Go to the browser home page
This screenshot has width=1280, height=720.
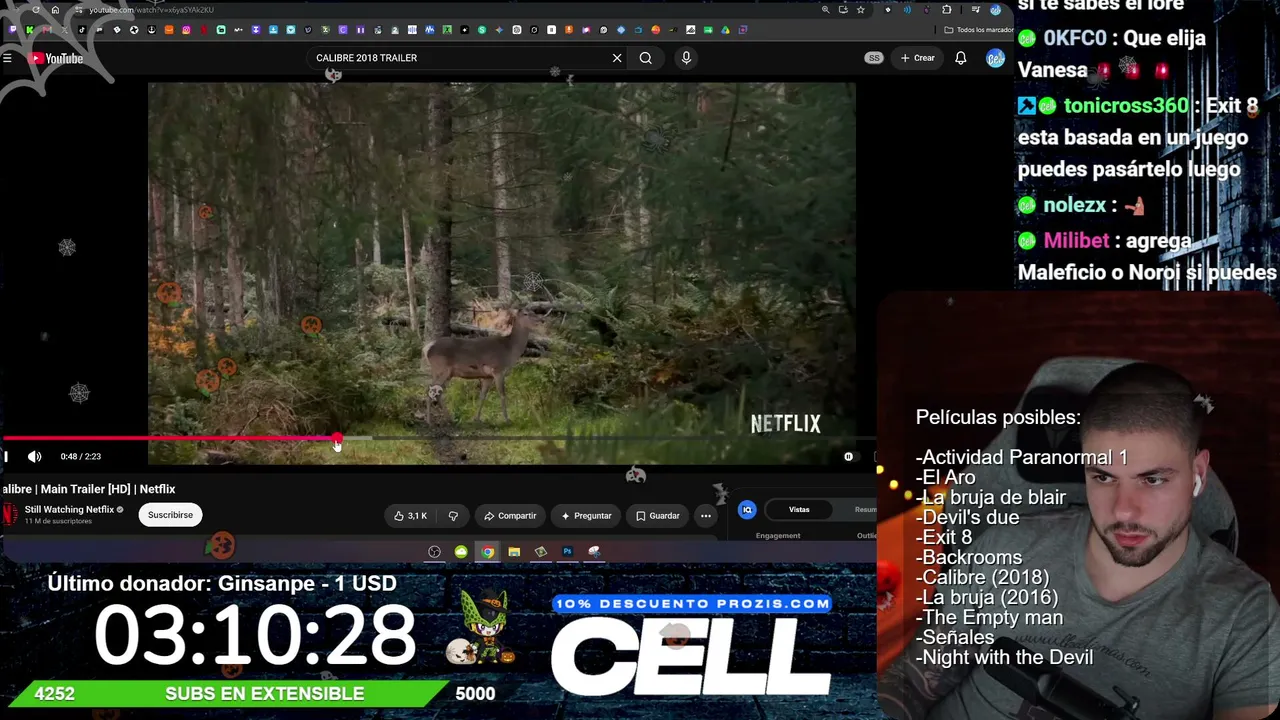[x=55, y=10]
